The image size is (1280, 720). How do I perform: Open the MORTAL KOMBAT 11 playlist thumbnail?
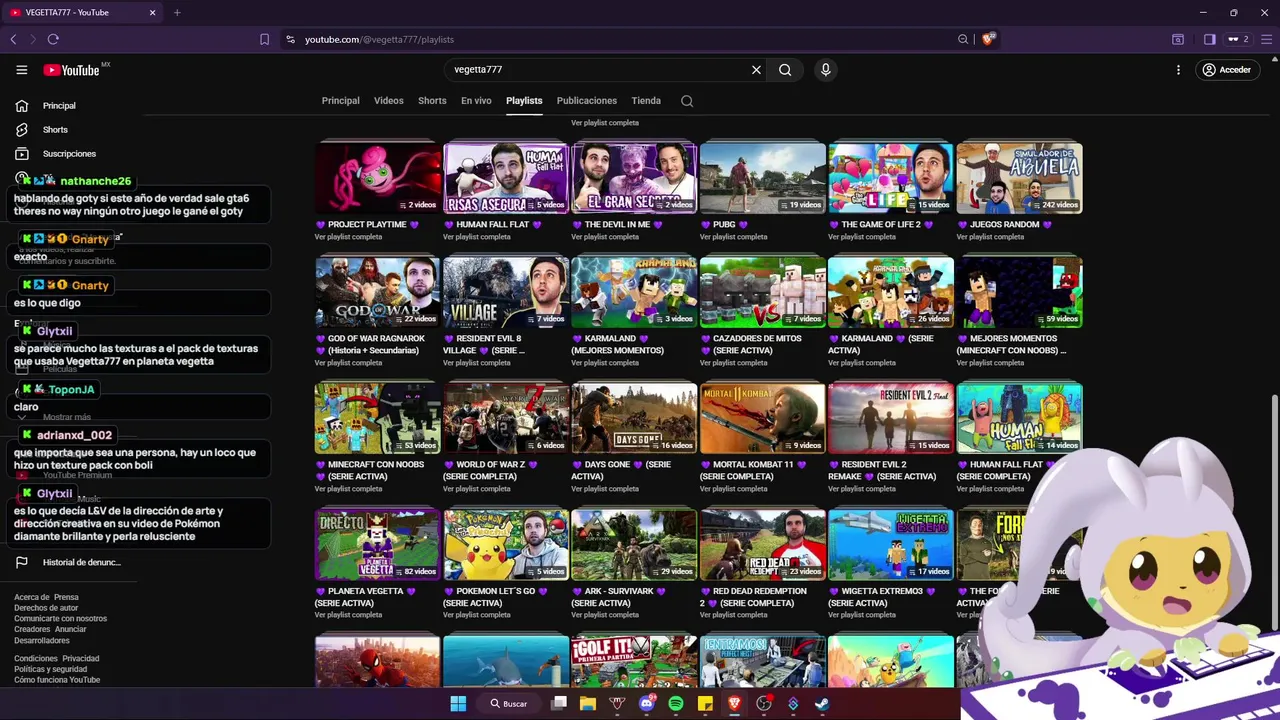[763, 418]
